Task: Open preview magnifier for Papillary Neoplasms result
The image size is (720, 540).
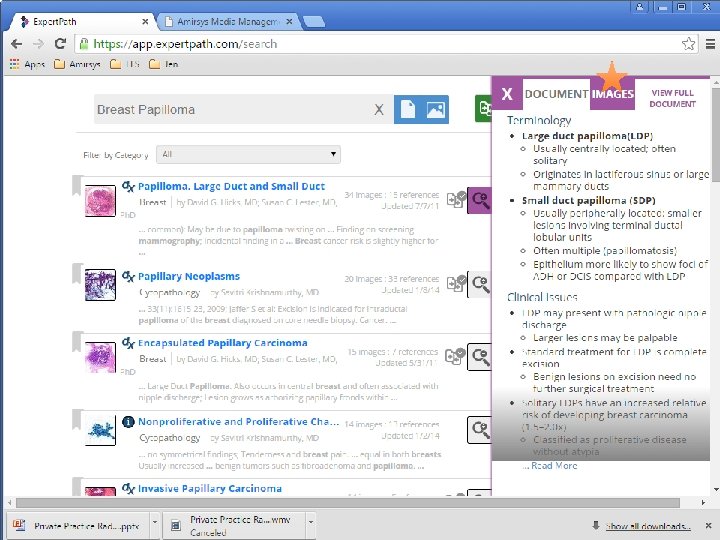Action: pos(479,285)
